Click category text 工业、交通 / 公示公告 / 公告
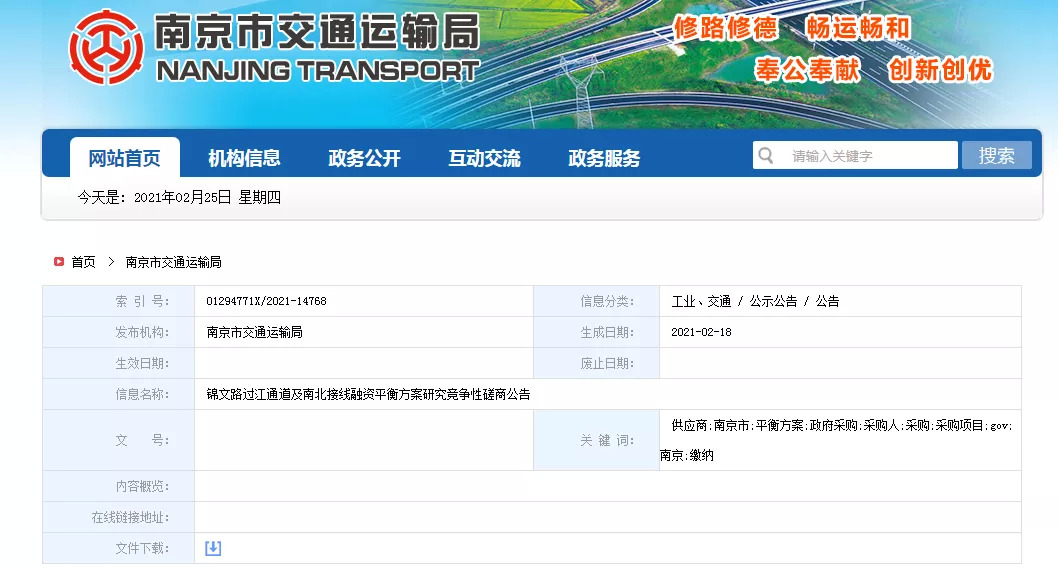Viewport: 1058px width, 570px height. click(x=755, y=301)
